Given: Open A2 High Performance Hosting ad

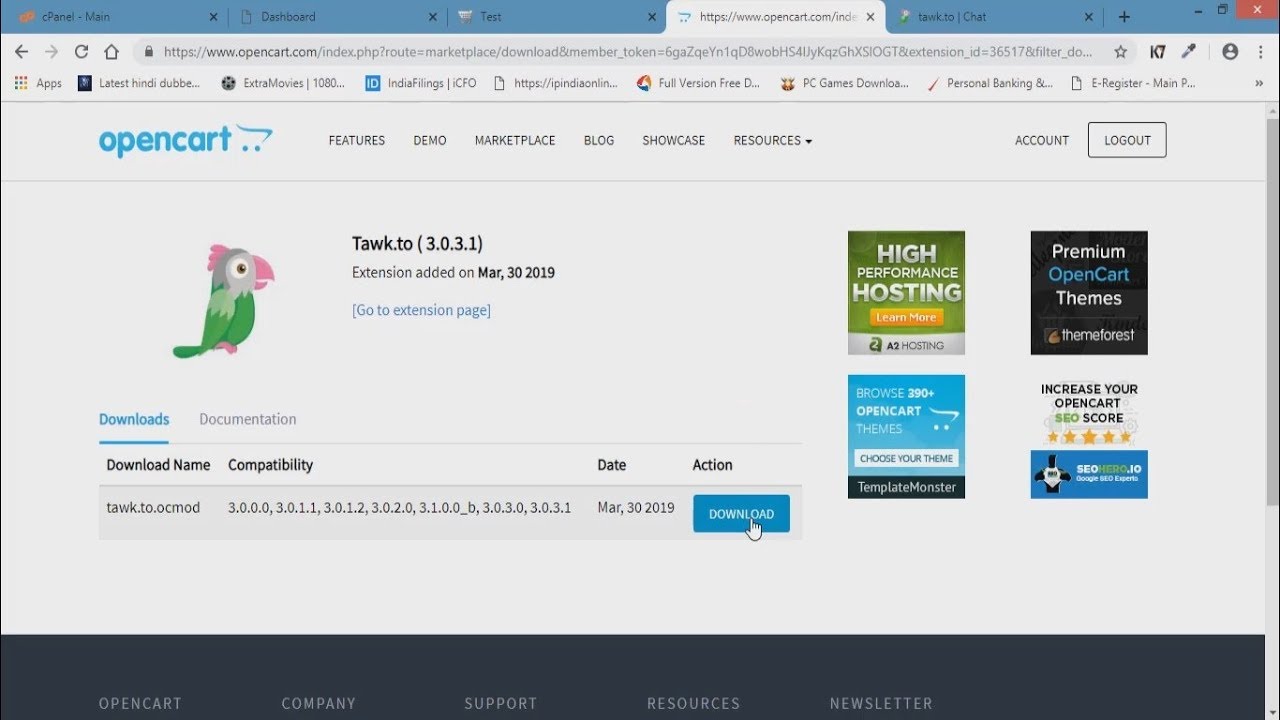Looking at the screenshot, I should coord(906,293).
